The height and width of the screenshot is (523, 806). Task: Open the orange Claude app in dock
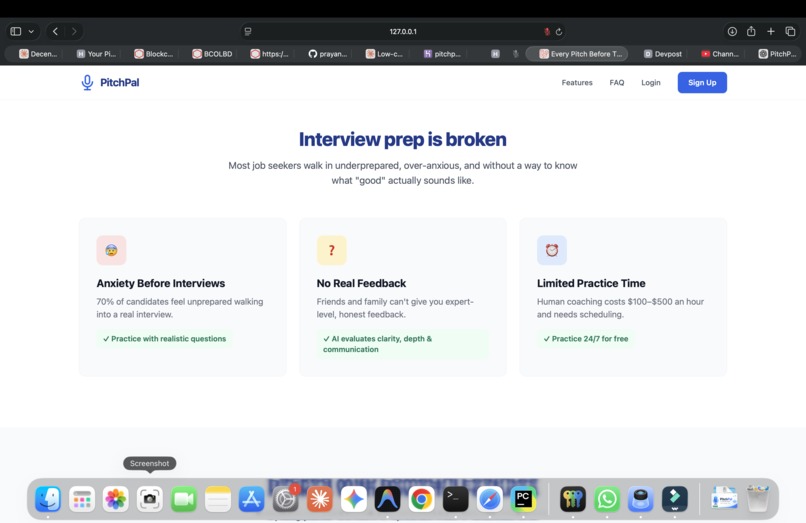(x=320, y=499)
